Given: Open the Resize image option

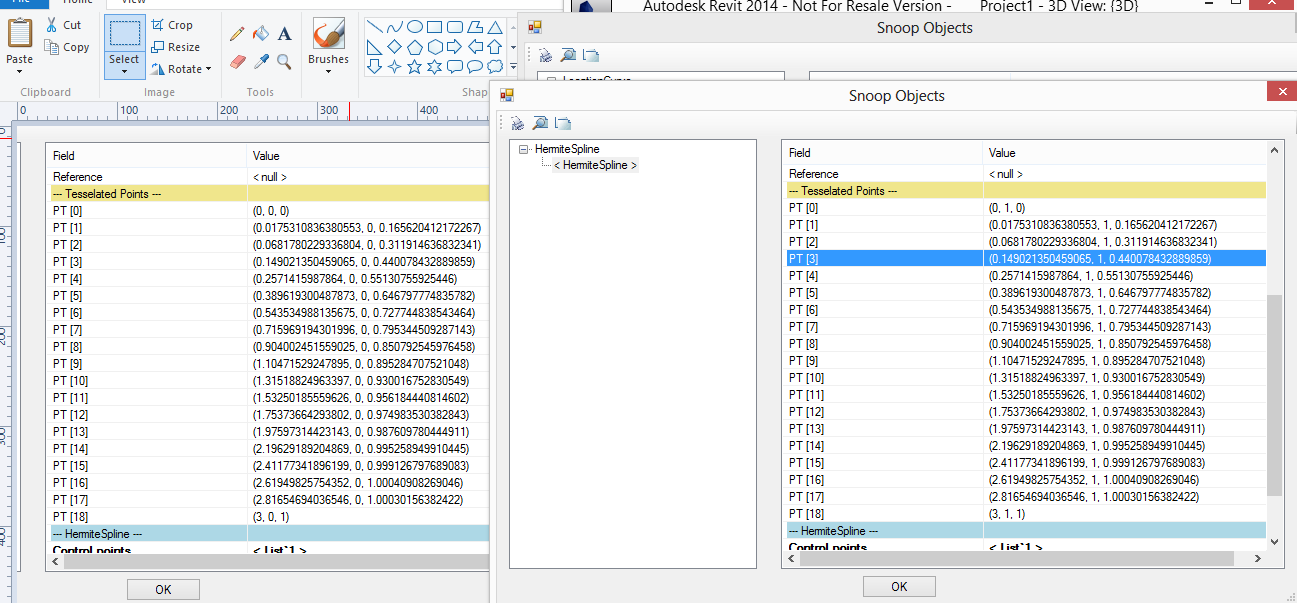Looking at the screenshot, I should [176, 47].
